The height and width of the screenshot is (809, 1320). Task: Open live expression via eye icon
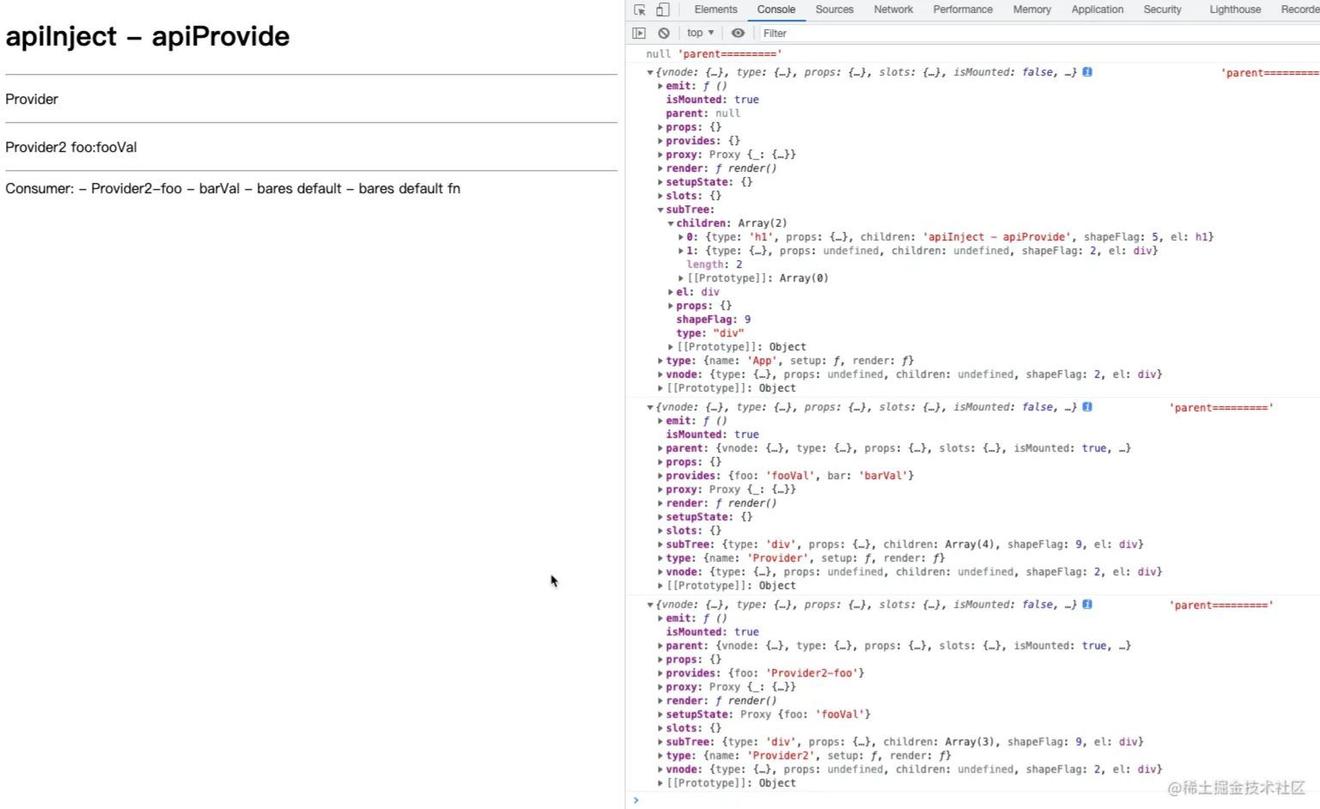tap(738, 33)
